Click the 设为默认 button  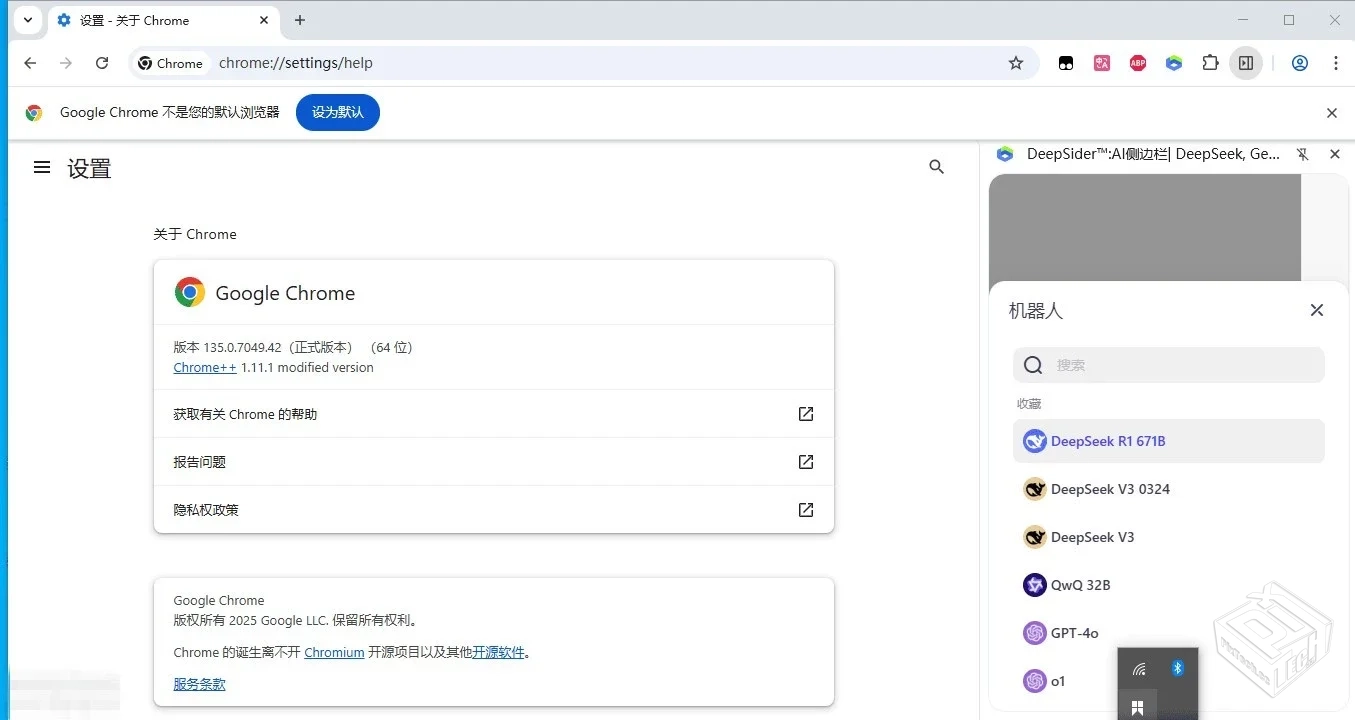[337, 112]
